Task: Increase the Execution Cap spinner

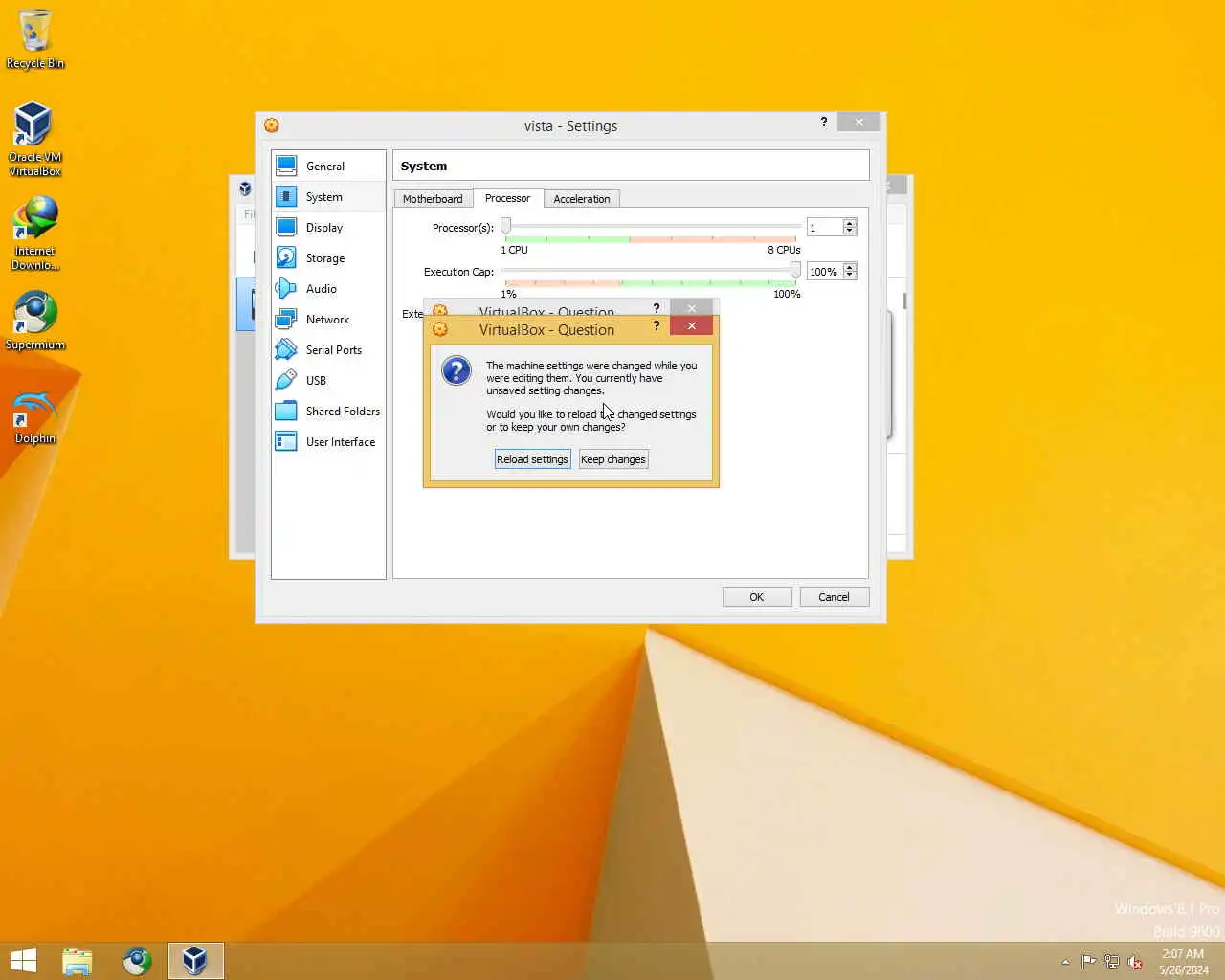Action: (x=850, y=267)
